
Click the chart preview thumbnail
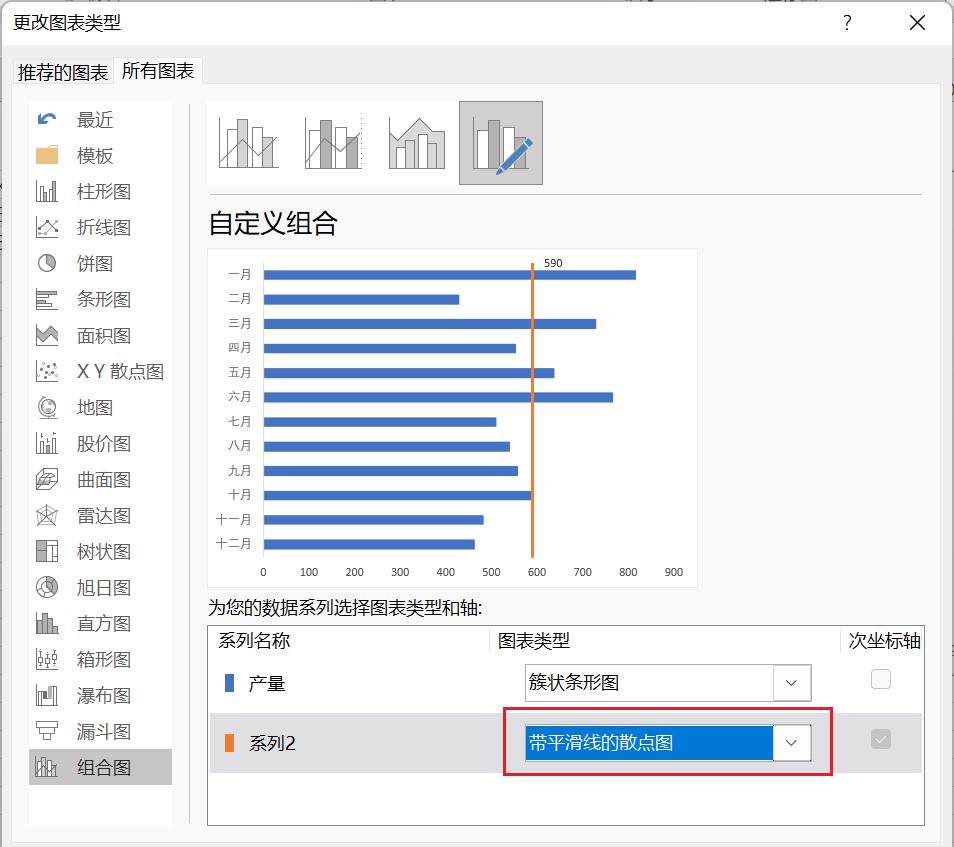pyautogui.click(x=453, y=418)
